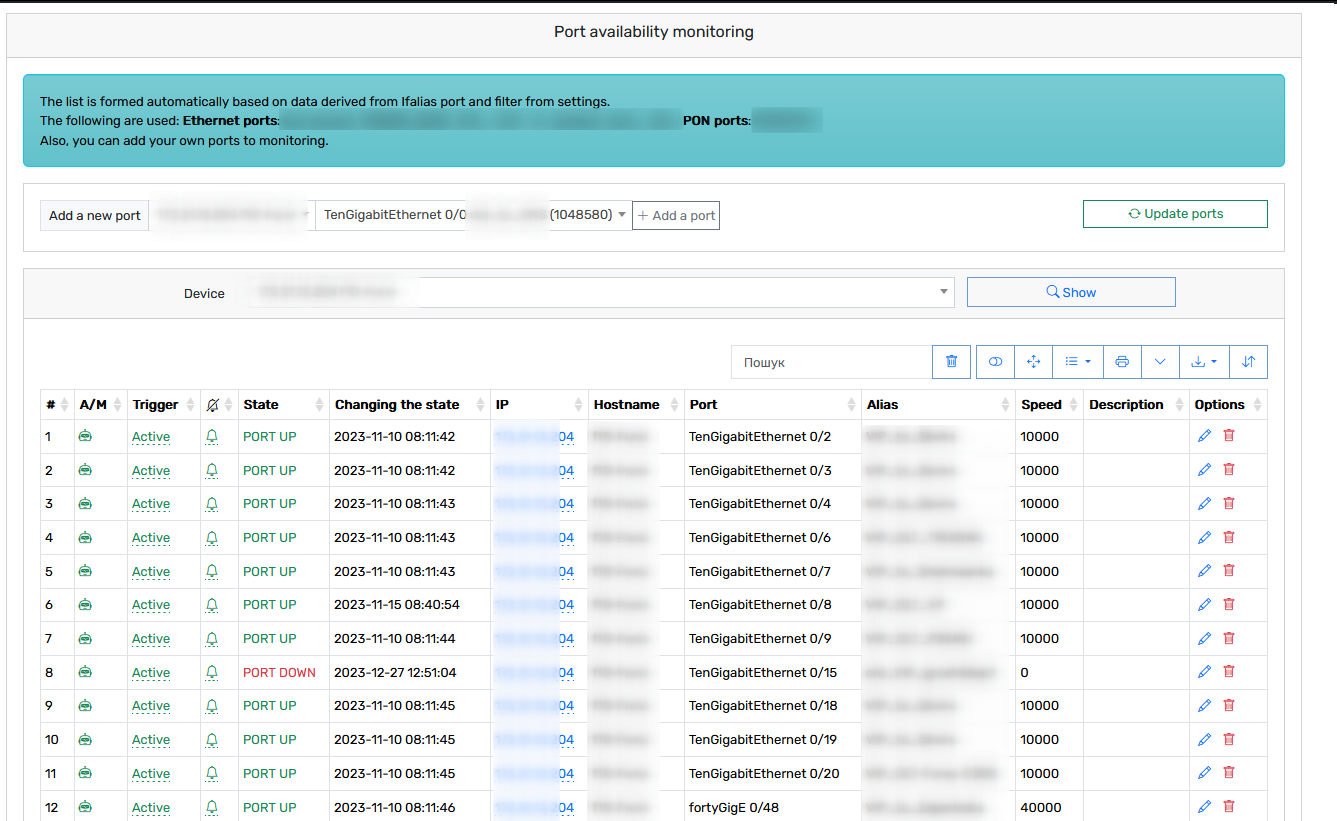
Task: Click the robot auto-mode icon in row 3
Action: [x=85, y=503]
